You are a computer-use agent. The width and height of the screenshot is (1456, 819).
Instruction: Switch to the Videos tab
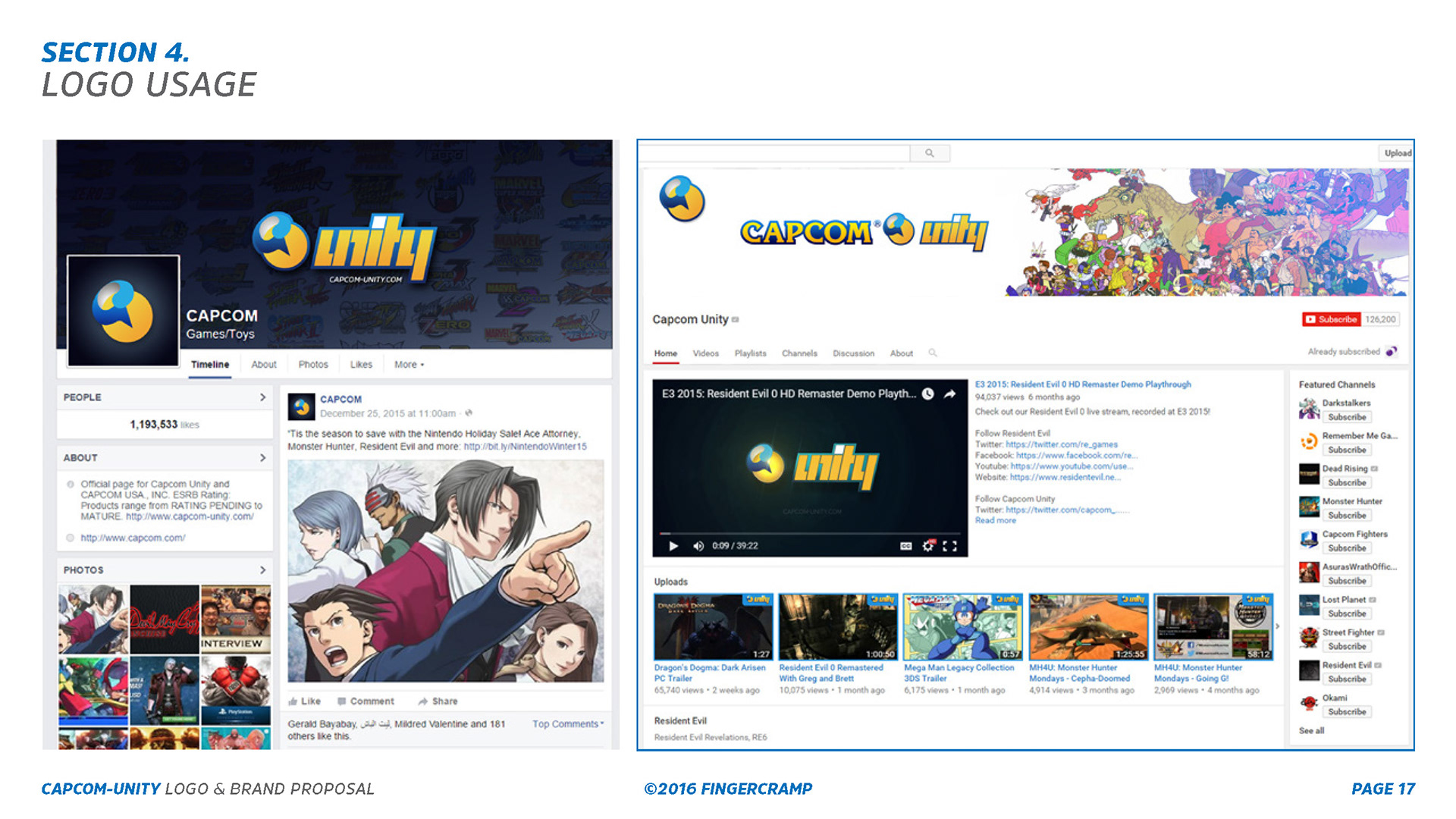click(706, 353)
